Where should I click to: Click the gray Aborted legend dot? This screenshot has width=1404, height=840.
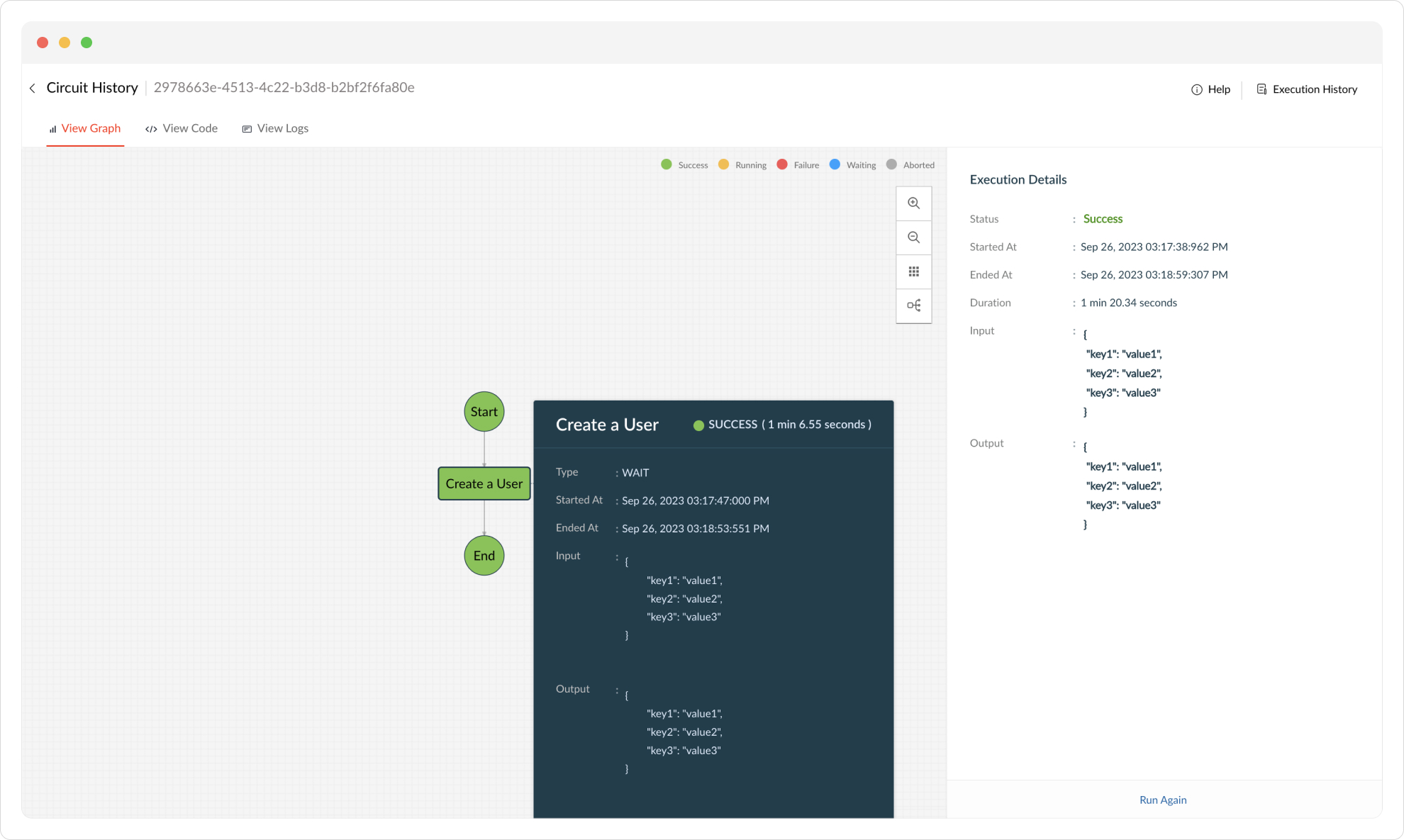pyautogui.click(x=891, y=164)
